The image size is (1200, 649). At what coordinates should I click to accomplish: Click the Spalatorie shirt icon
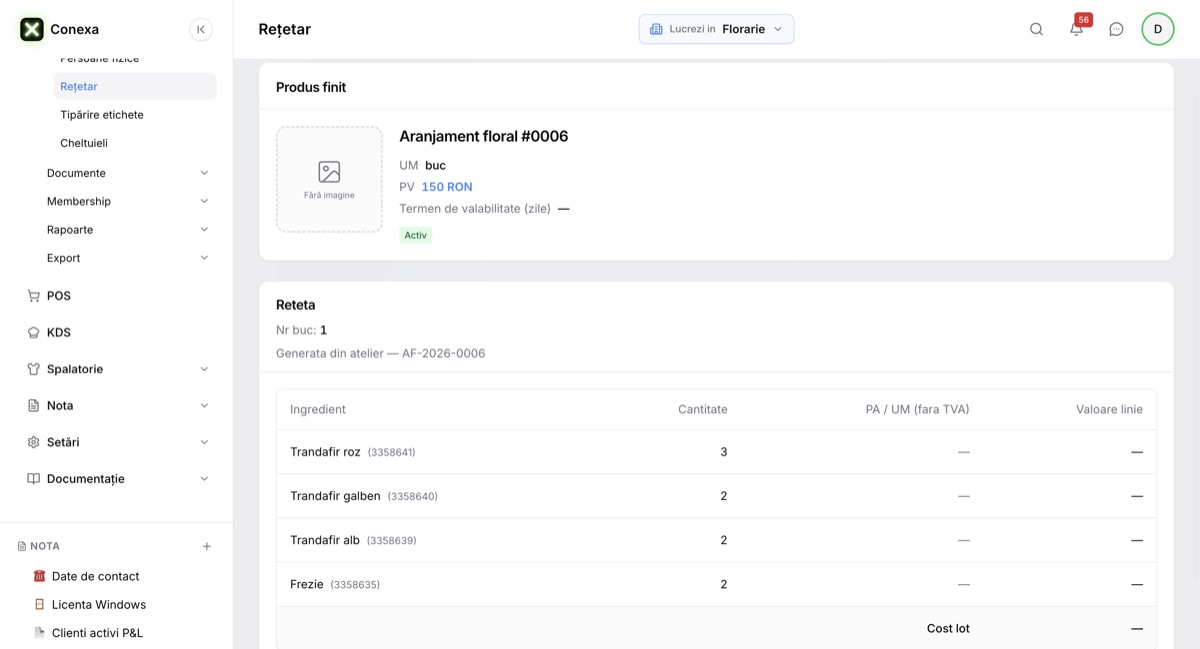(x=33, y=369)
